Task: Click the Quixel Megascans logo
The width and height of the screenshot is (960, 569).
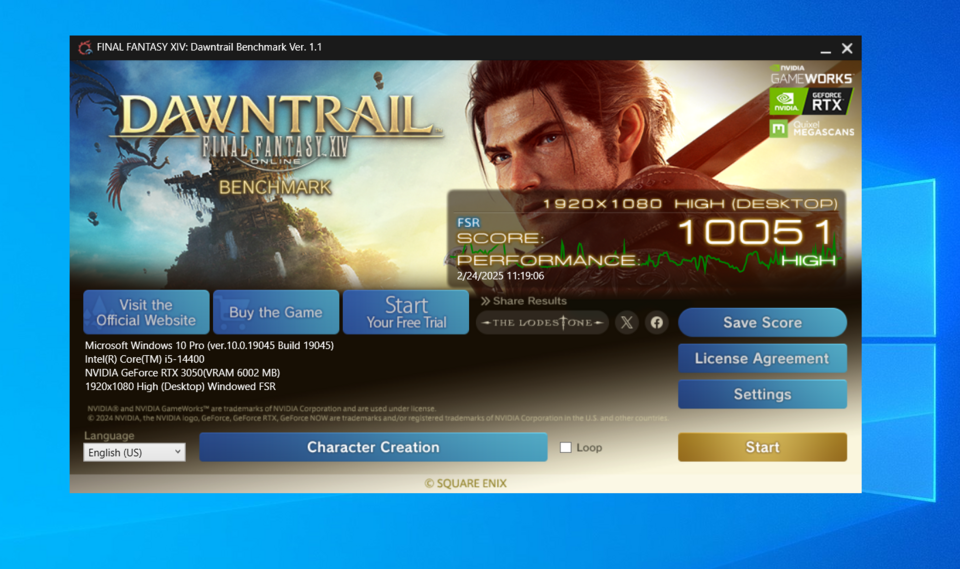Action: pyautogui.click(x=811, y=129)
